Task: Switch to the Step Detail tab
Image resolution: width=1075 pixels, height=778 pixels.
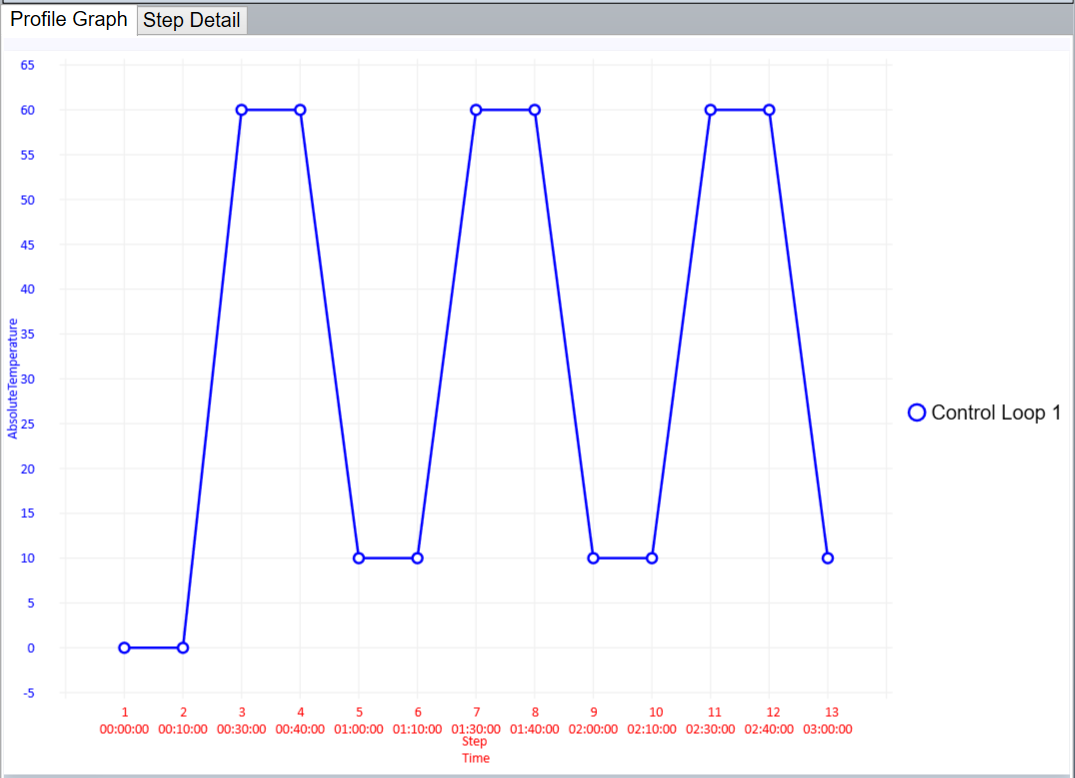Action: coord(191,20)
